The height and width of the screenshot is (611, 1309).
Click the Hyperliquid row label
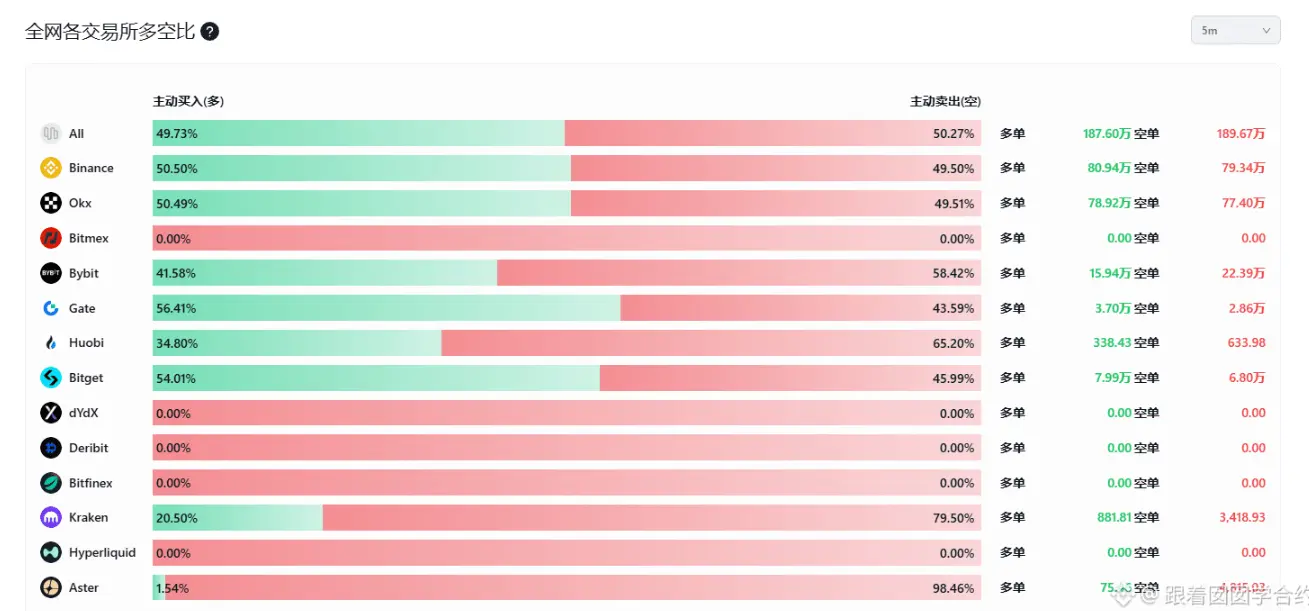(x=102, y=552)
